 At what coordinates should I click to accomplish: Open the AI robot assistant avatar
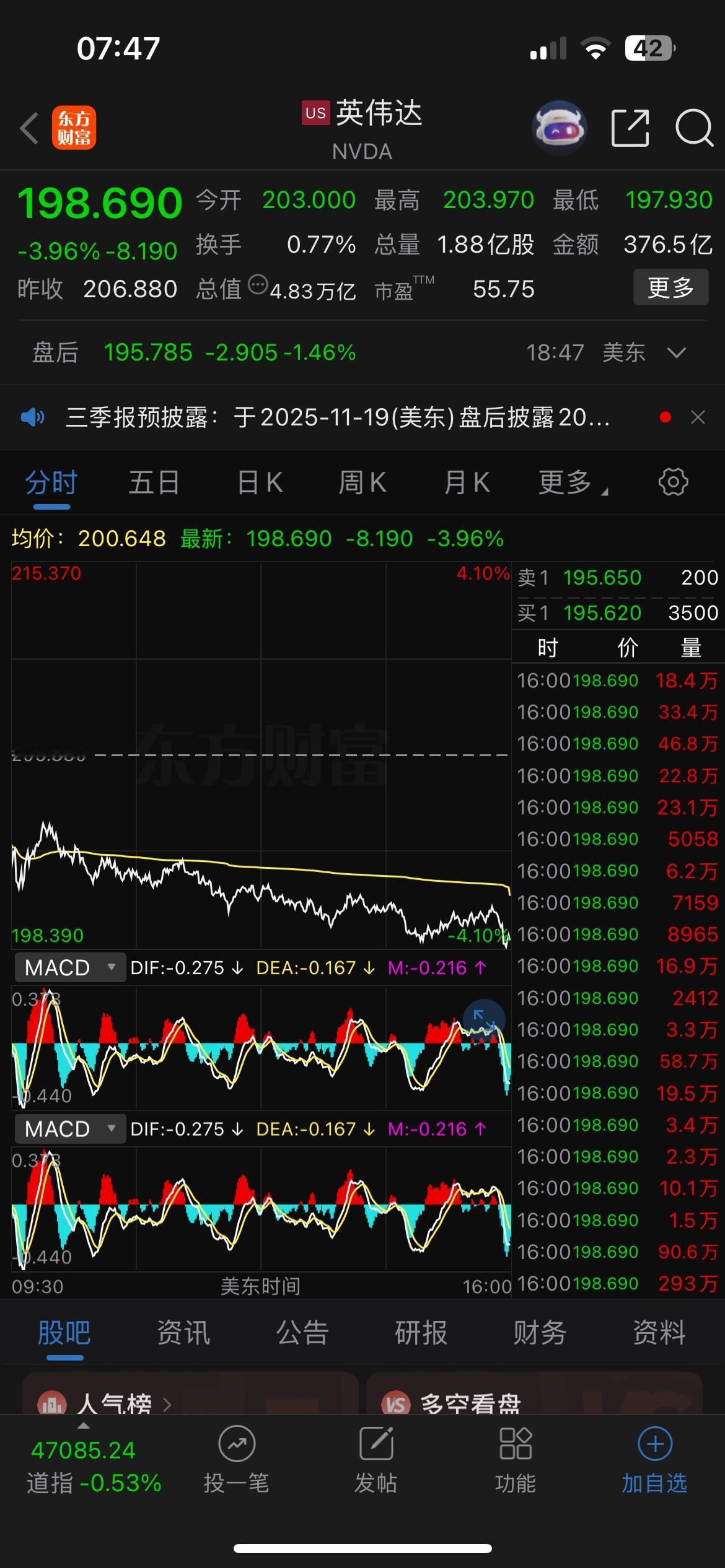pos(560,128)
